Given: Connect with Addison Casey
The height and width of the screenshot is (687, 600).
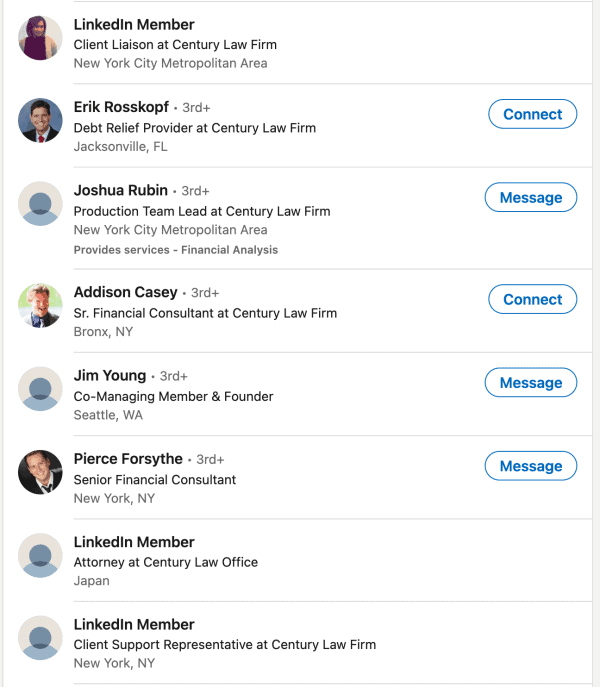Looking at the screenshot, I should pos(532,299).
